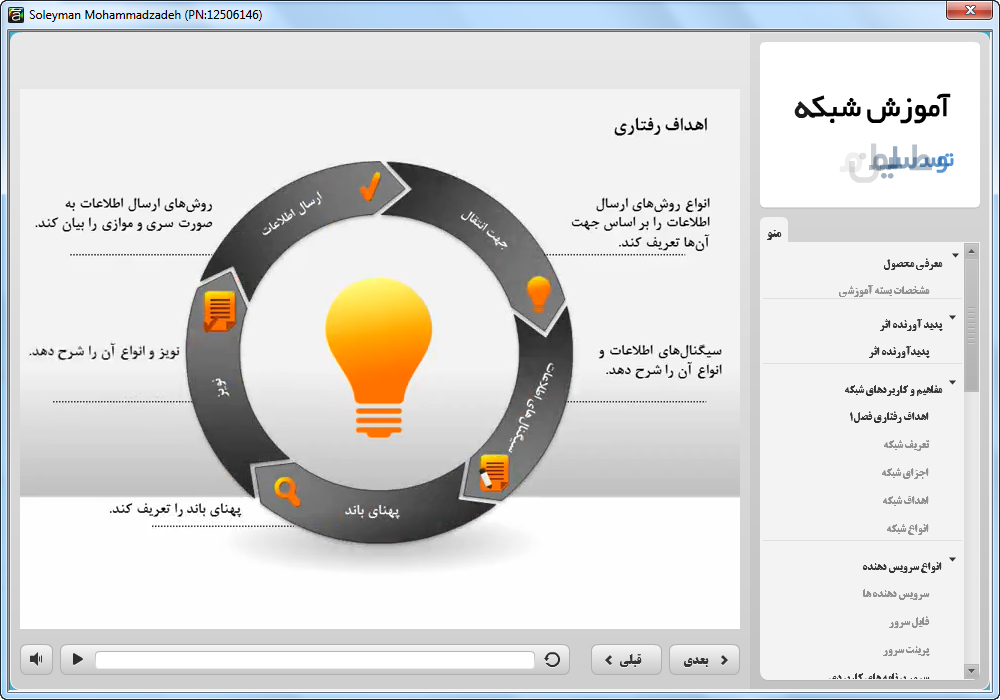Open فایل سرور lesson in the menu
The height and width of the screenshot is (700, 1000).
coord(908,622)
